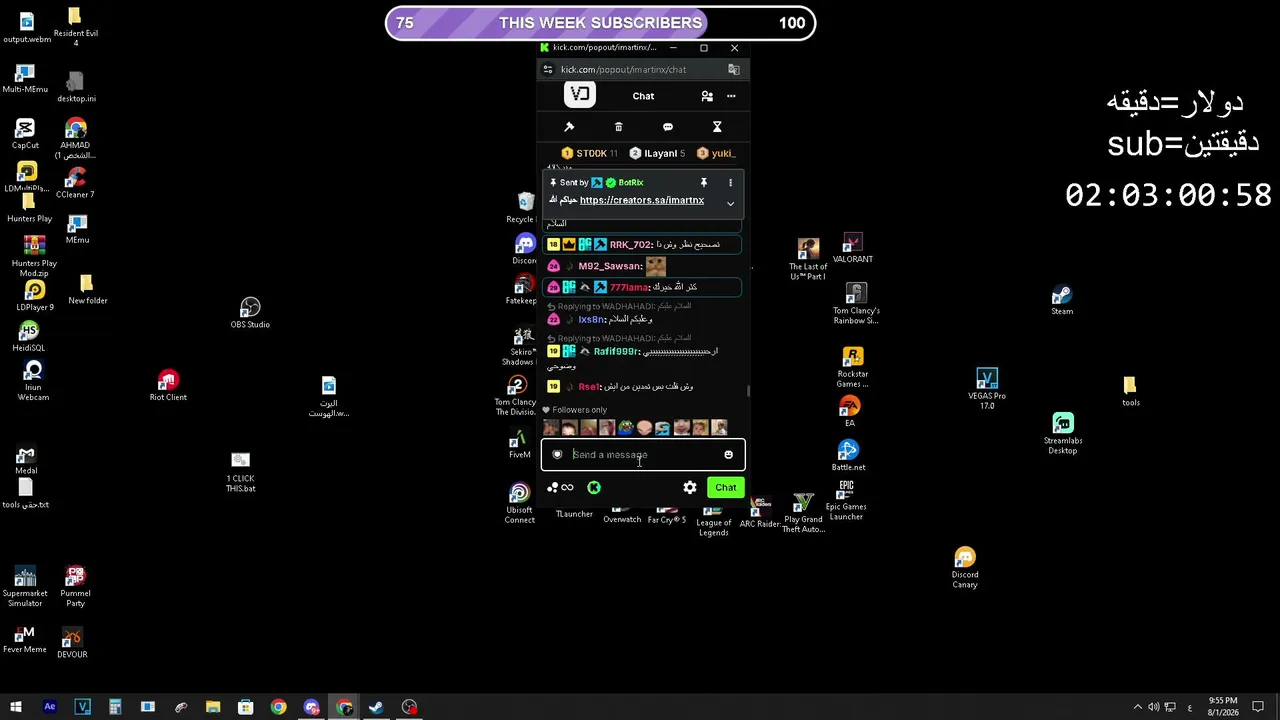Viewport: 1280px width, 720px height.
Task: Open Epic Games Launcher shortcut
Action: (x=846, y=500)
